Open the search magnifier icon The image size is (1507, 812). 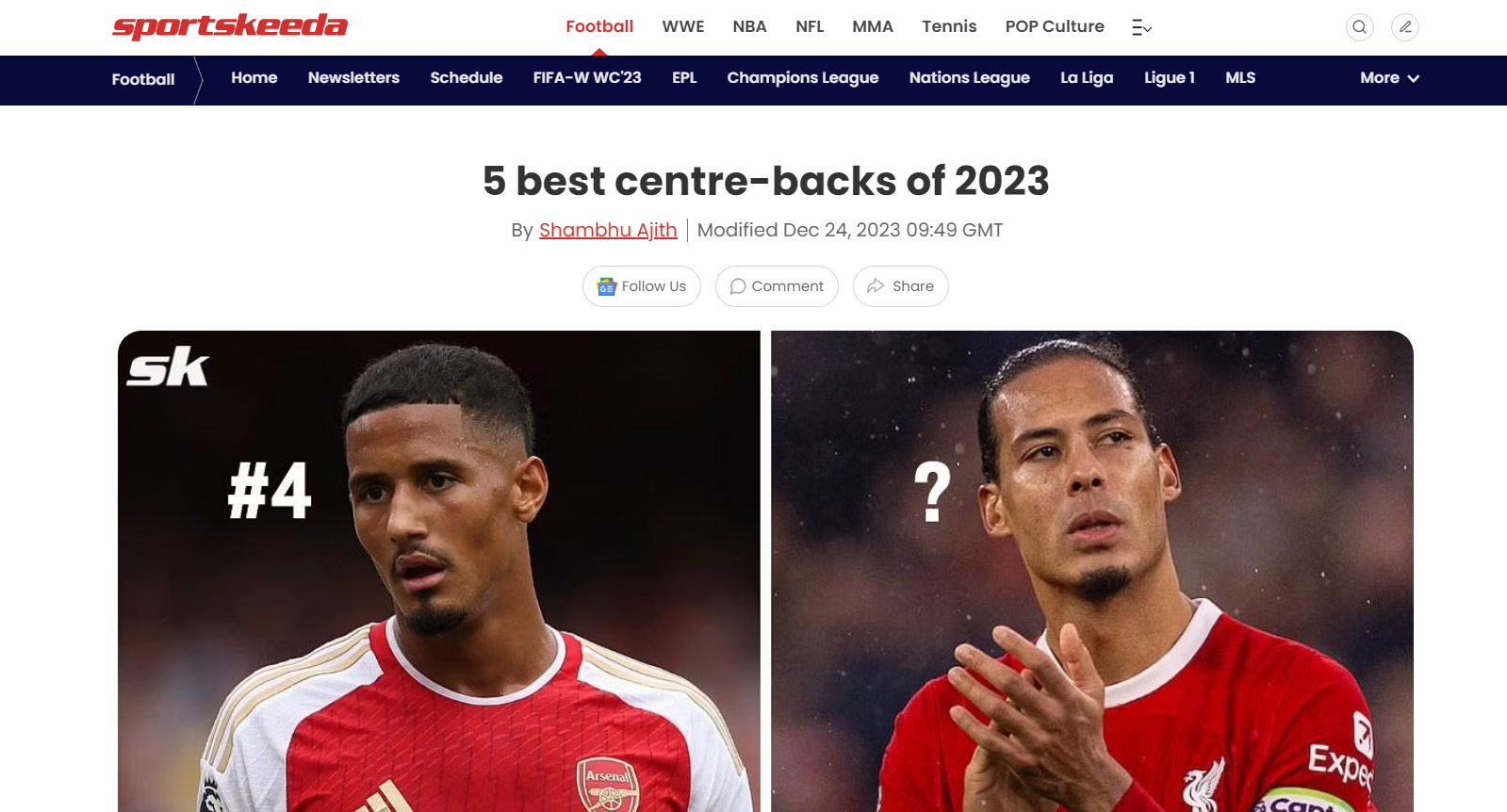pyautogui.click(x=1359, y=27)
